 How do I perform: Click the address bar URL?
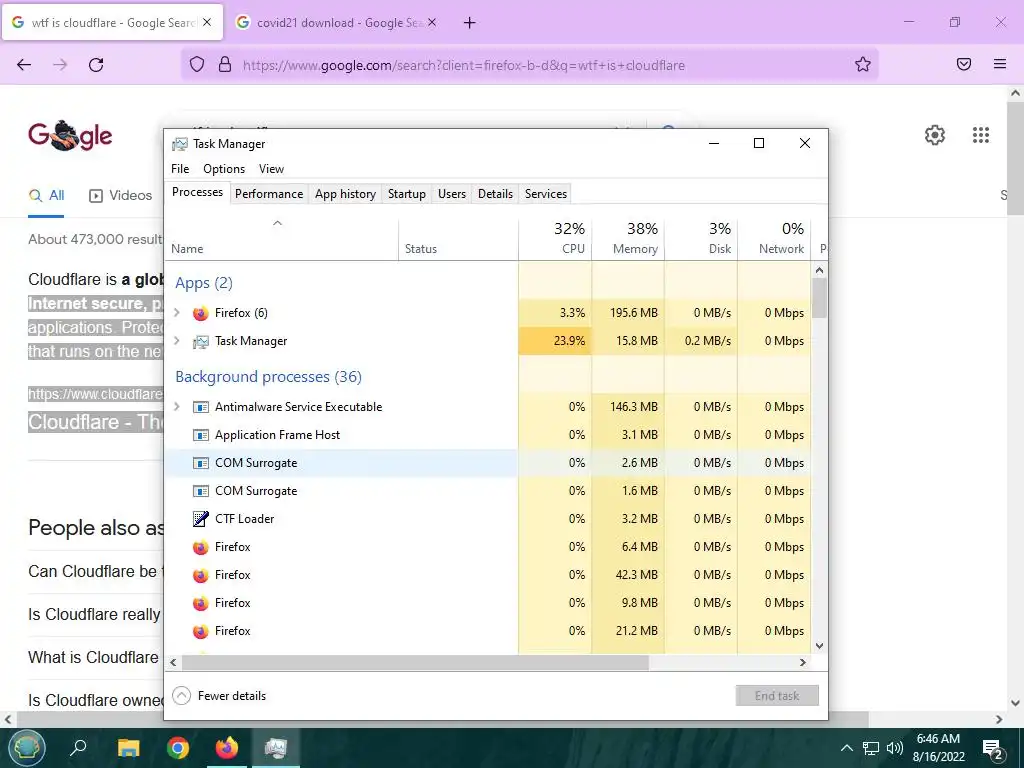click(x=464, y=65)
